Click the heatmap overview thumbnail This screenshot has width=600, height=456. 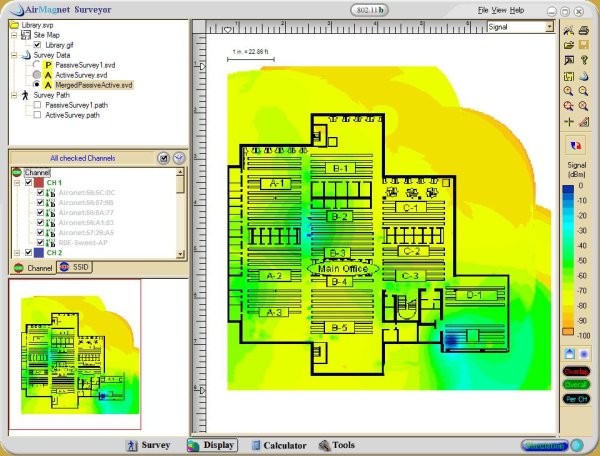[75, 354]
